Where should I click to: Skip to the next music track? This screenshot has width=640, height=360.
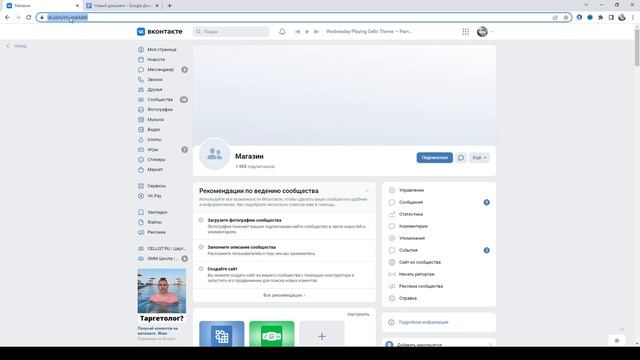click(316, 31)
